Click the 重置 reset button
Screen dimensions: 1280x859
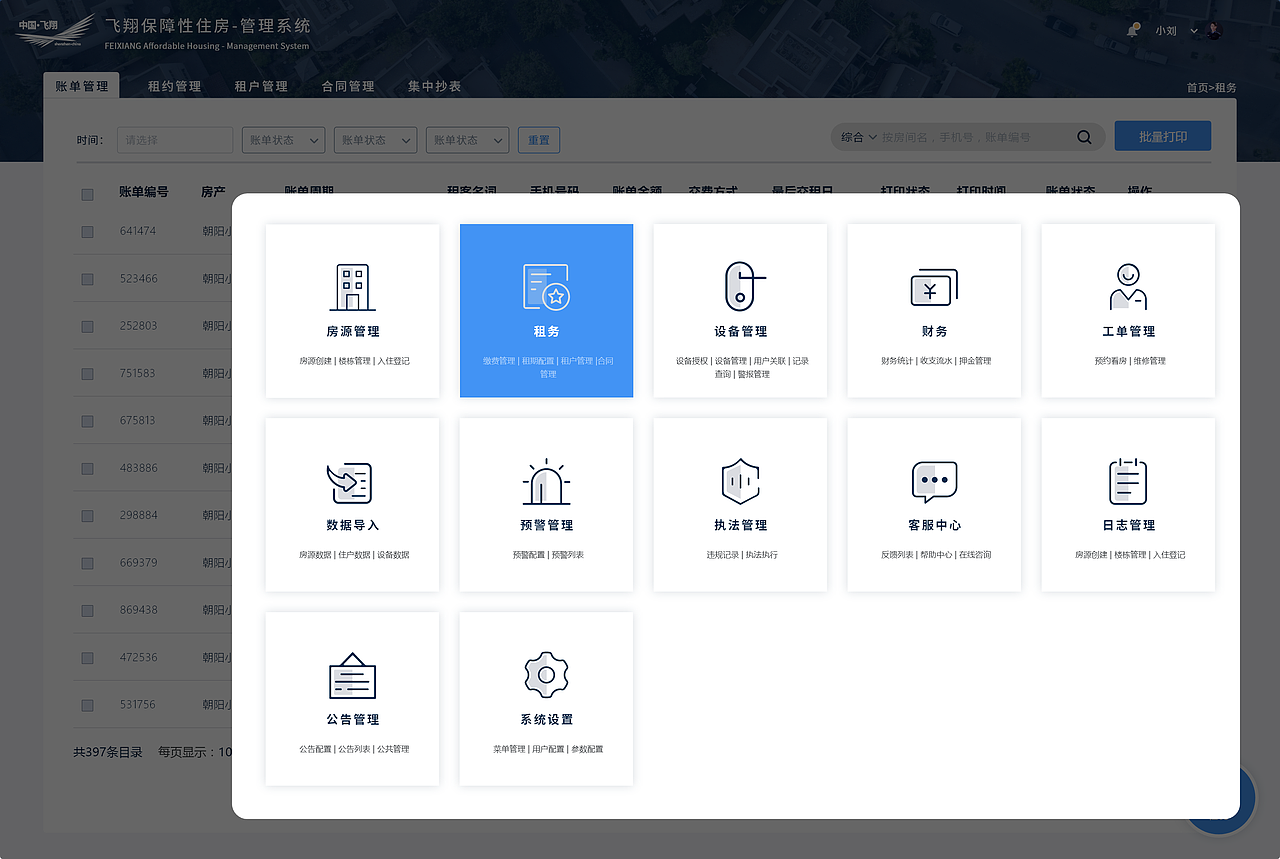pos(539,140)
